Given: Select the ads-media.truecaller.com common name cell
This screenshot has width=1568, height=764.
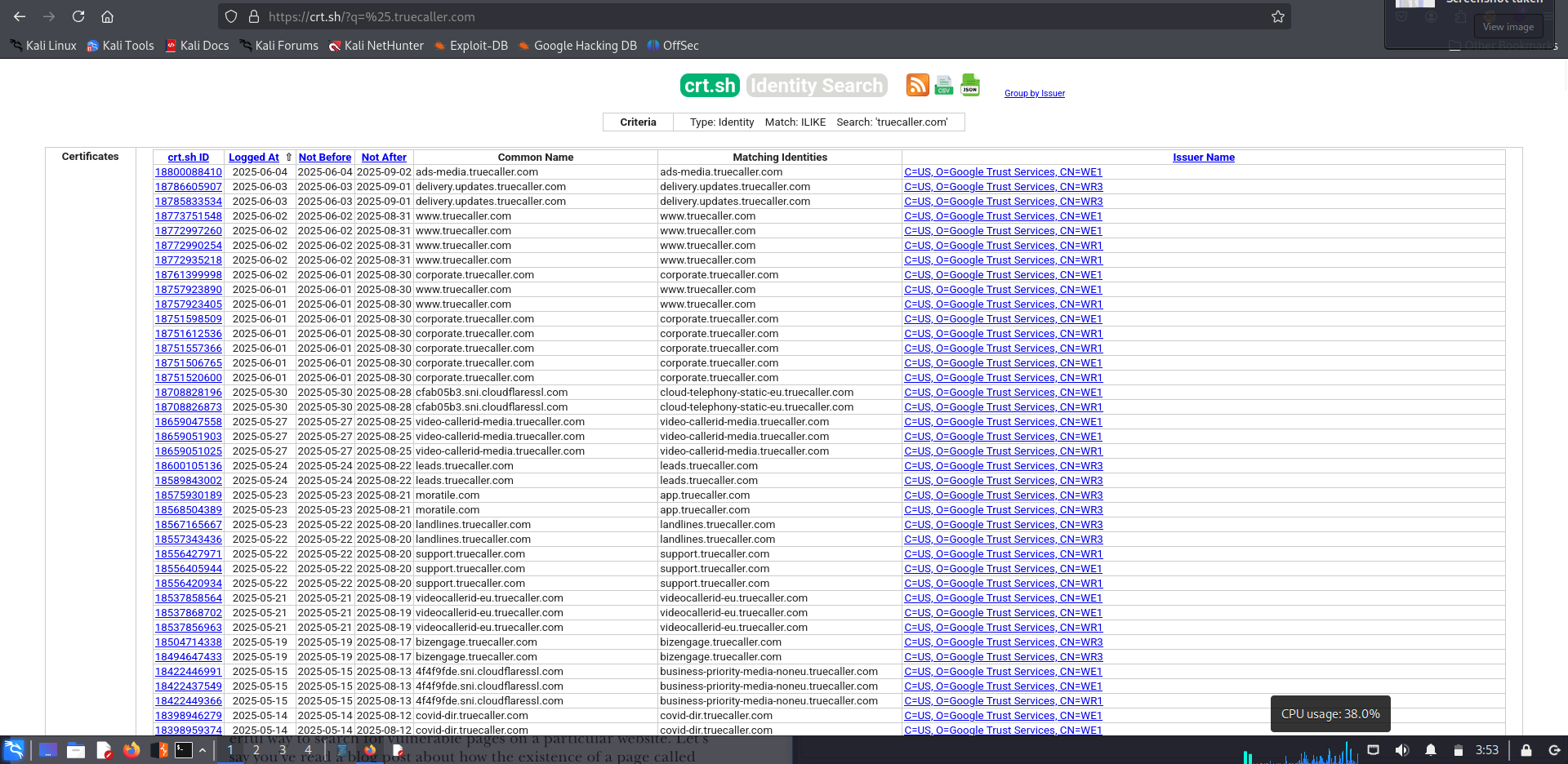Looking at the screenshot, I should coord(536,172).
